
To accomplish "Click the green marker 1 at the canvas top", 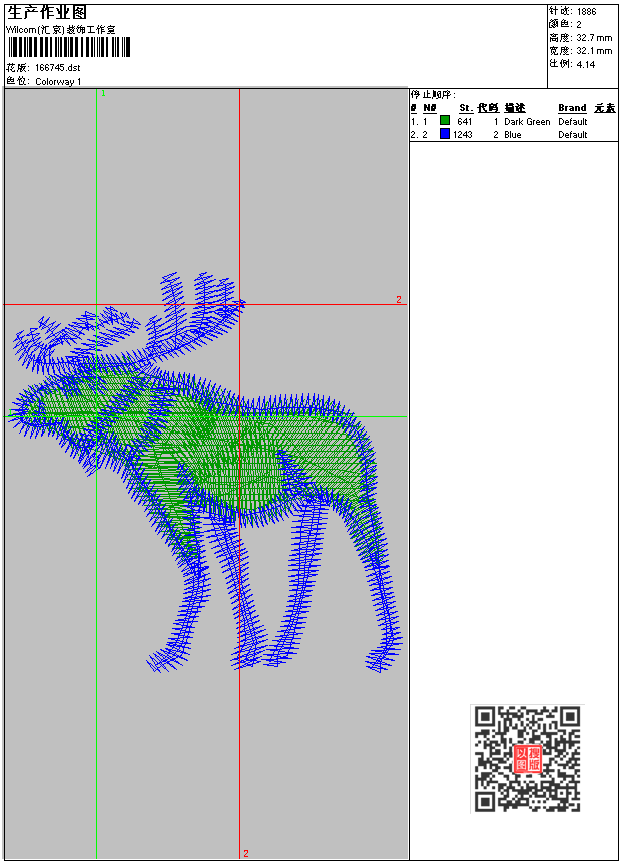I will [102, 93].
